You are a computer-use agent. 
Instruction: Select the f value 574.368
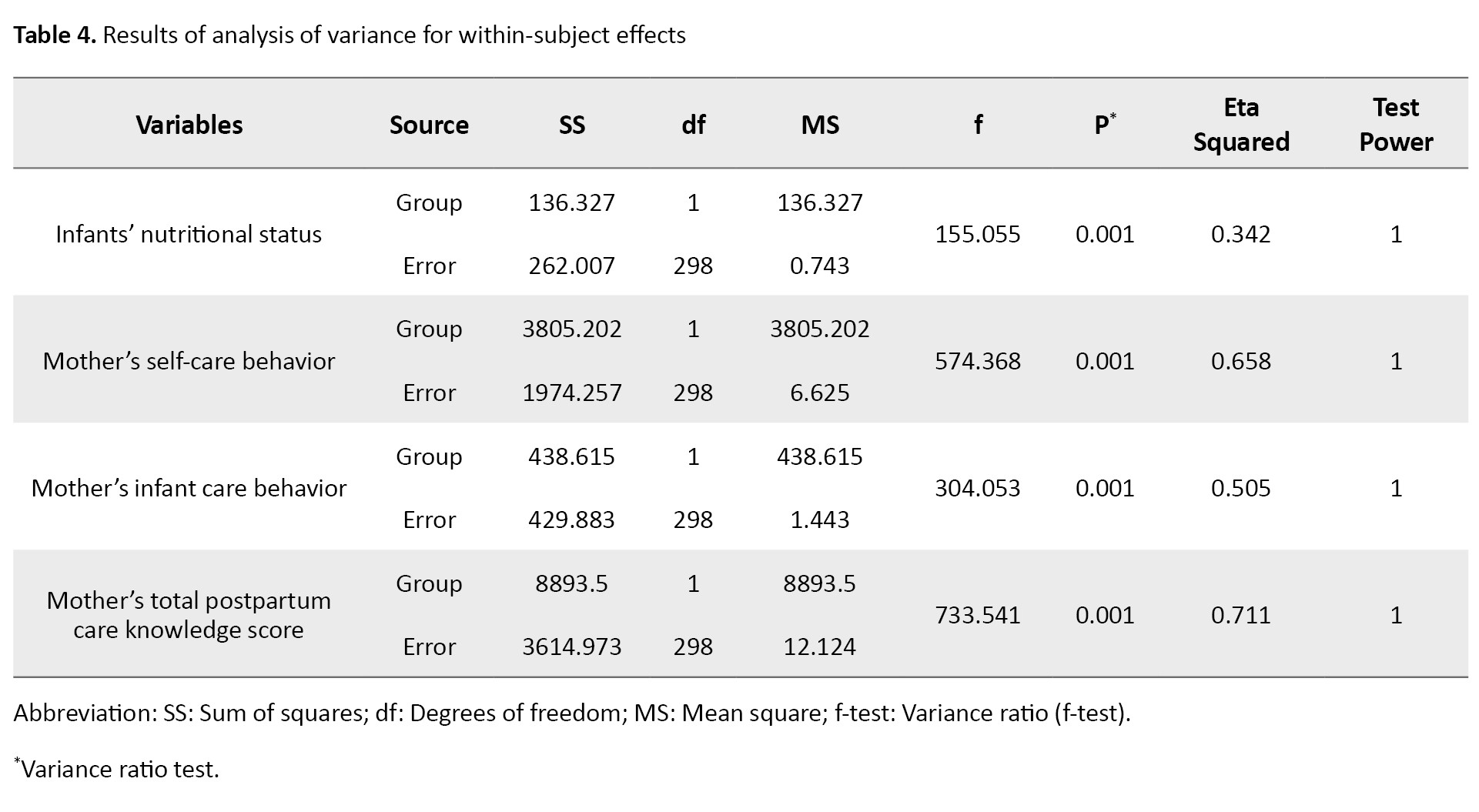978,361
